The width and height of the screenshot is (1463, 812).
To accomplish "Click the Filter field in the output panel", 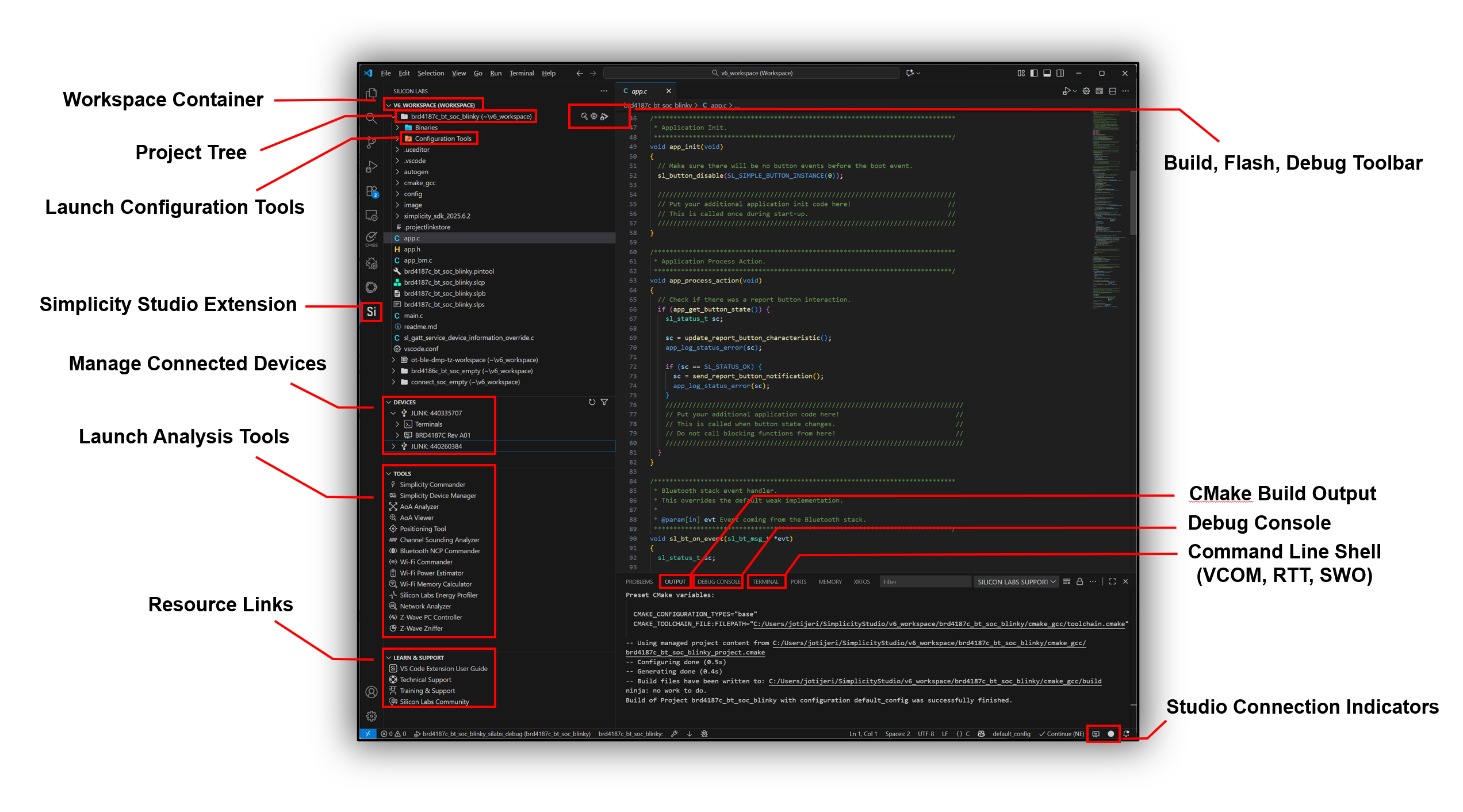I will click(925, 581).
